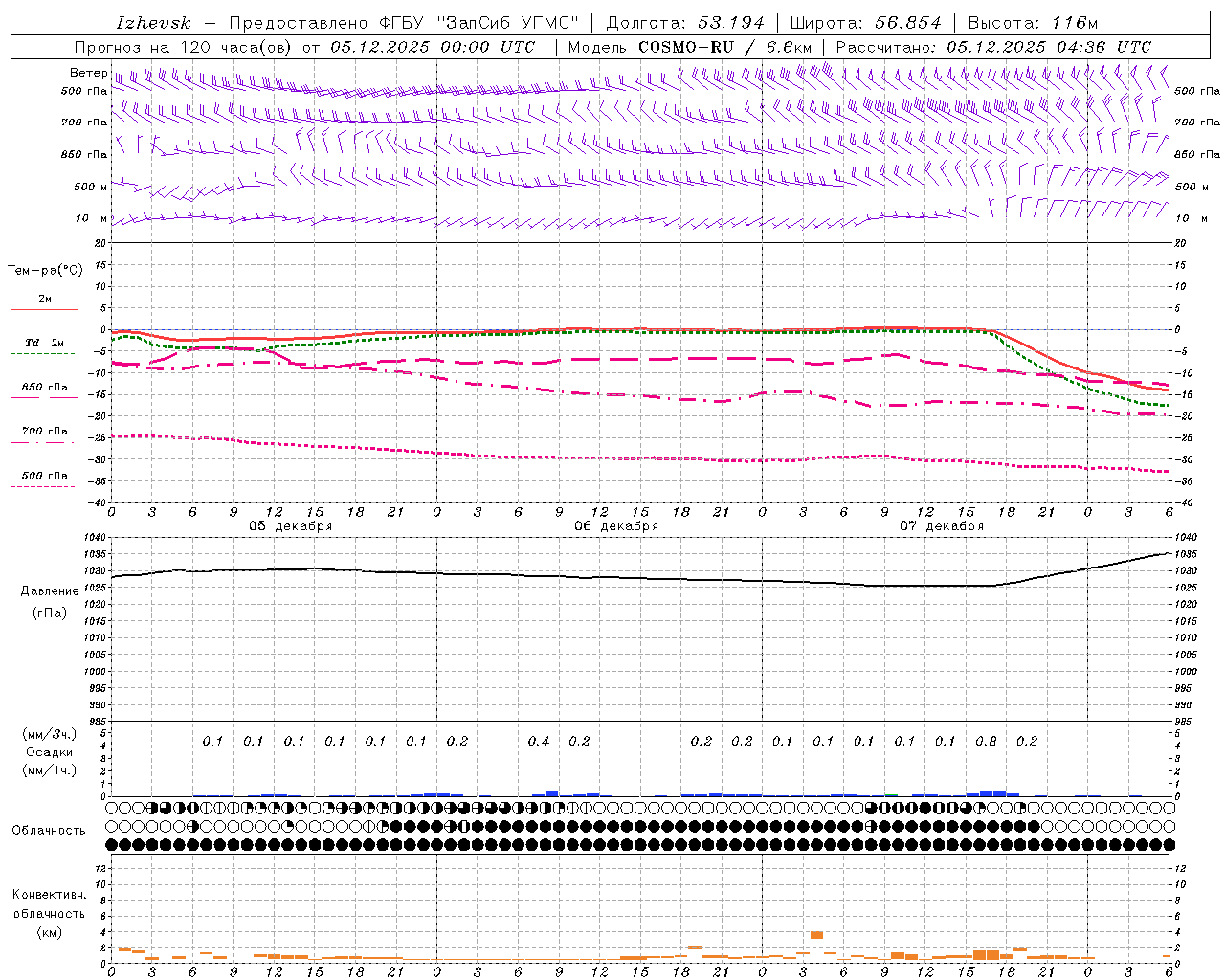
Task: Click the Облачность cloud cover label
Action: pos(49,831)
